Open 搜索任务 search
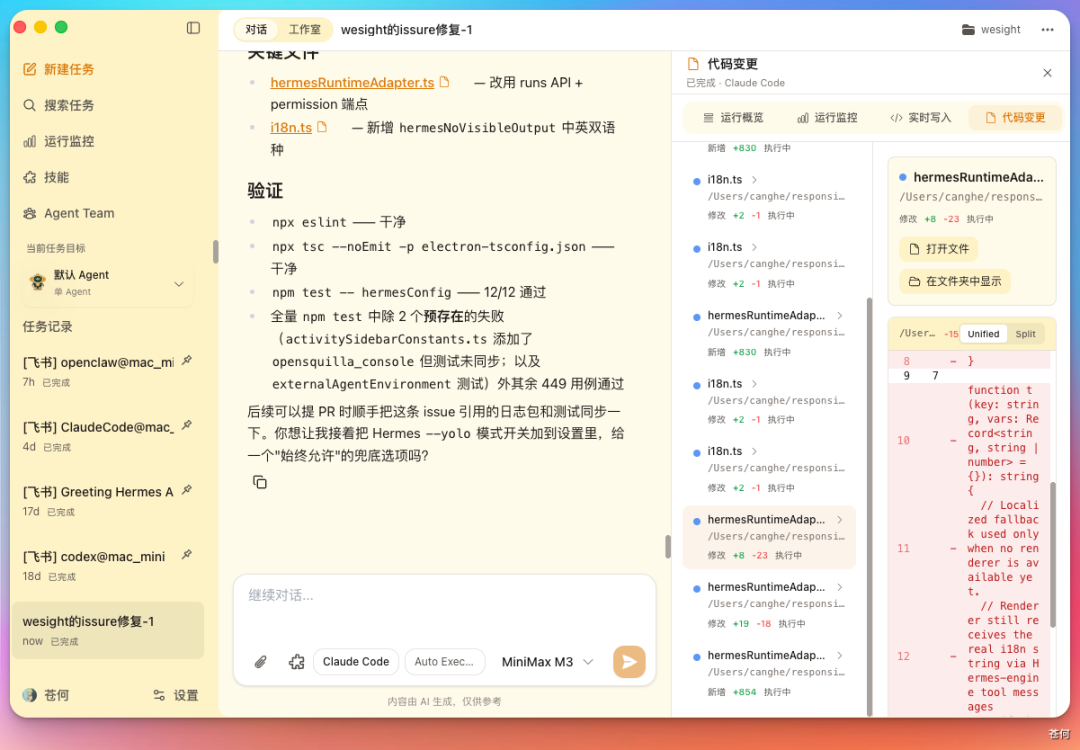 click(x=59, y=105)
